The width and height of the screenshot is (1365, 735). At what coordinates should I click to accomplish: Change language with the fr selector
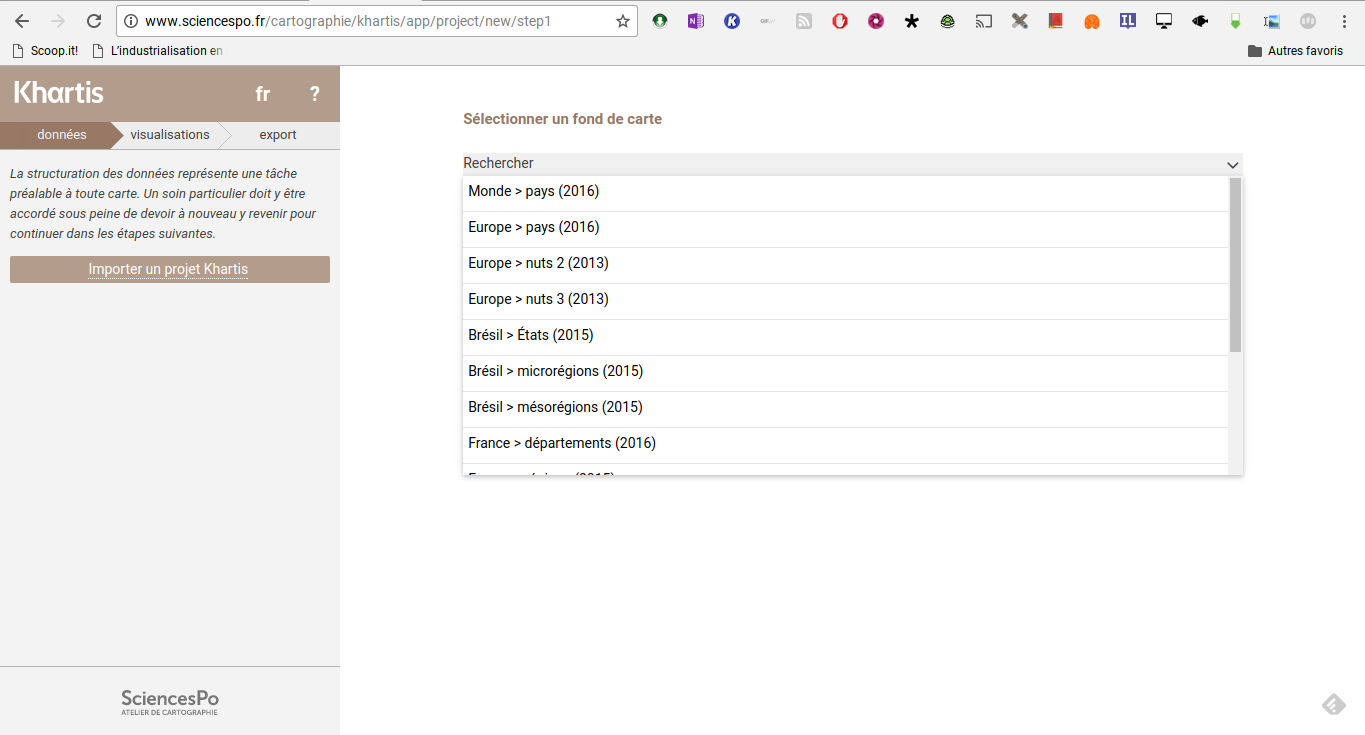click(x=263, y=94)
